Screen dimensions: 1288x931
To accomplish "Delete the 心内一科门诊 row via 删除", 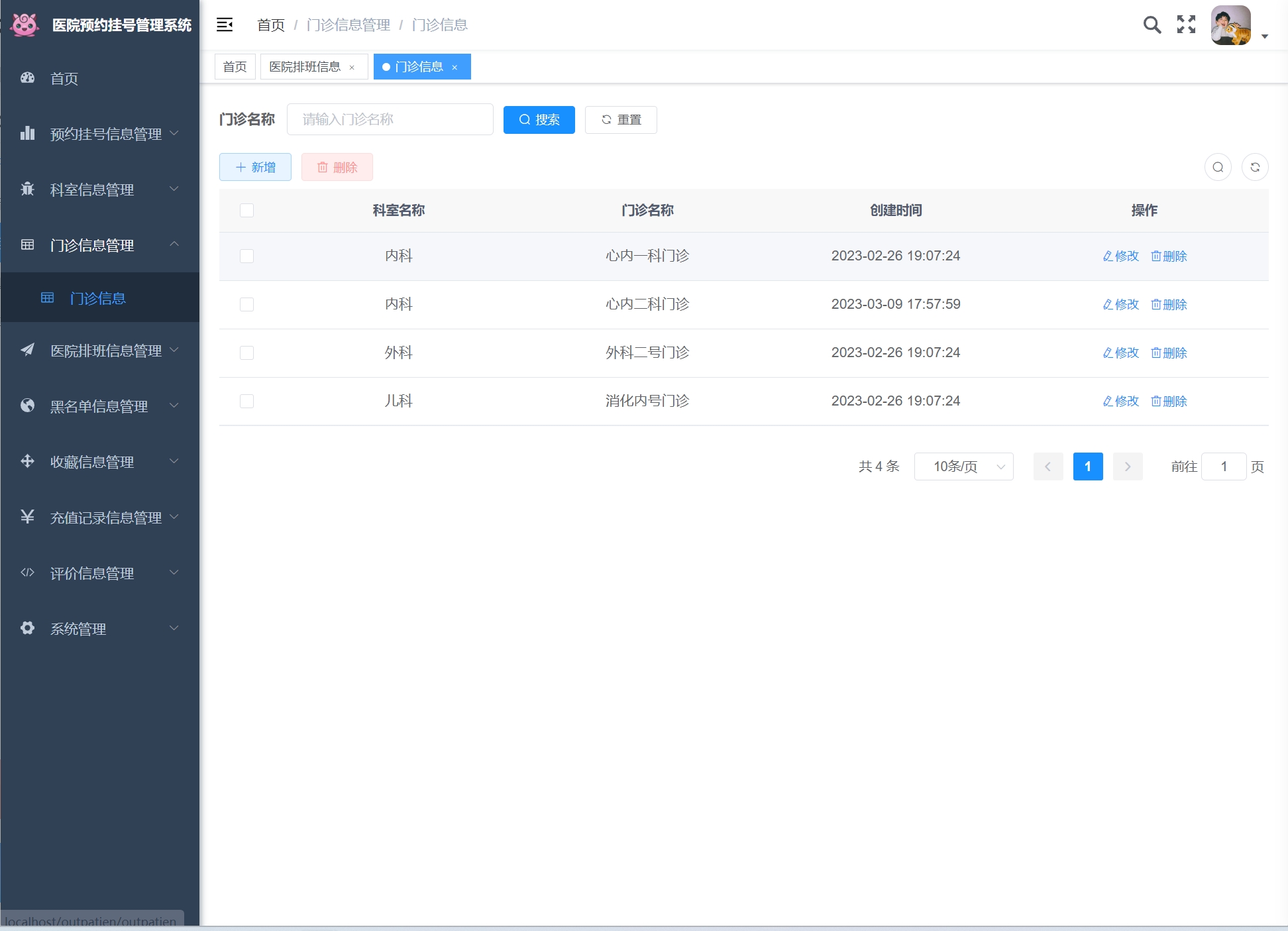I will [x=1169, y=256].
